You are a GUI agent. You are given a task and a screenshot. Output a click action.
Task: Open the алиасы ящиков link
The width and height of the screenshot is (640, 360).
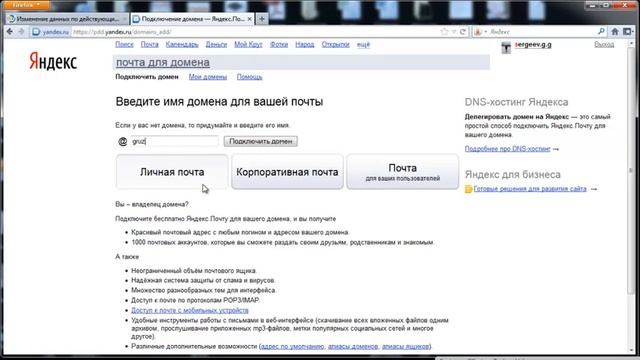point(405,346)
